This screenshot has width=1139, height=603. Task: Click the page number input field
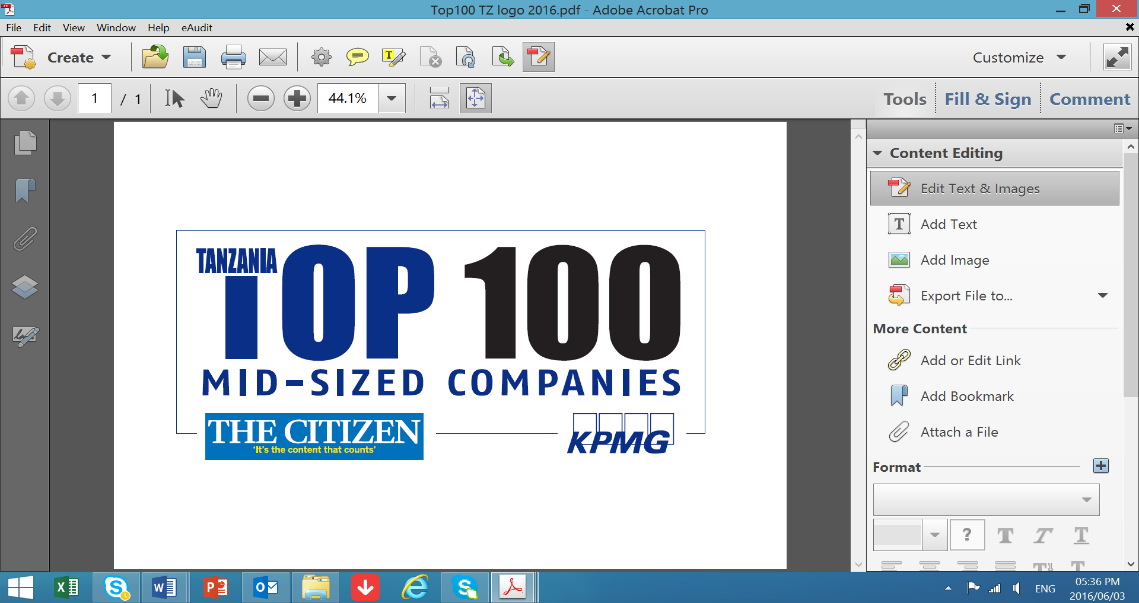94,98
